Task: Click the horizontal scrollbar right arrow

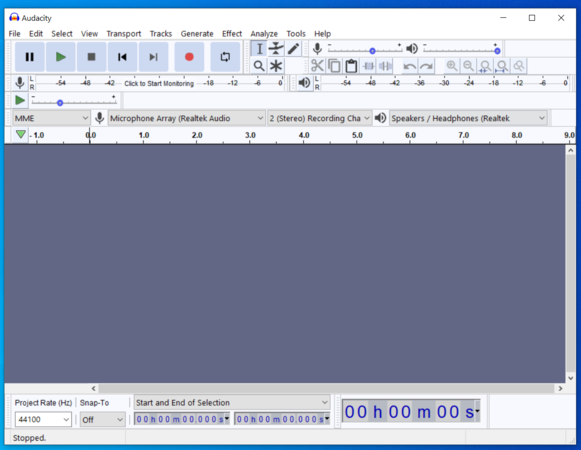Action: [560, 388]
